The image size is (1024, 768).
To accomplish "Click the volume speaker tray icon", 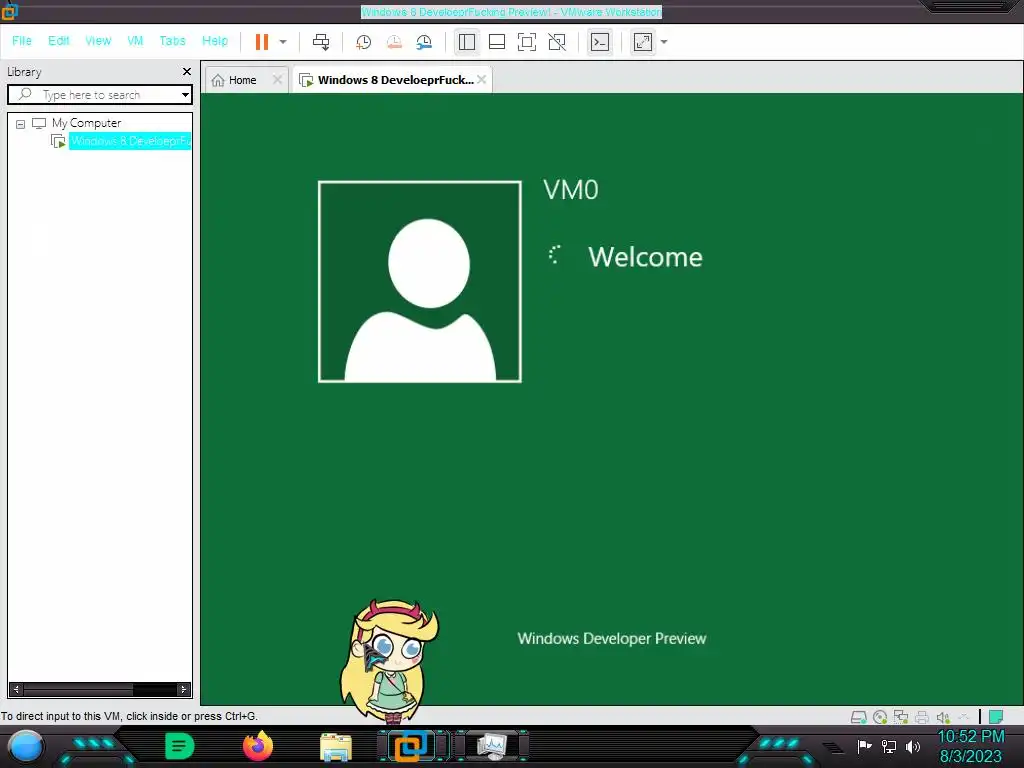I will coord(913,746).
